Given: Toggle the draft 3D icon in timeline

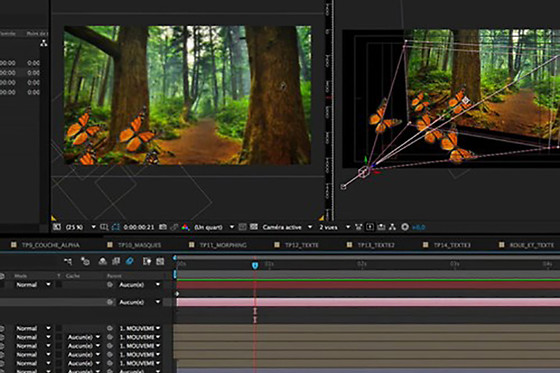Looking at the screenshot, I should [x=85, y=262].
